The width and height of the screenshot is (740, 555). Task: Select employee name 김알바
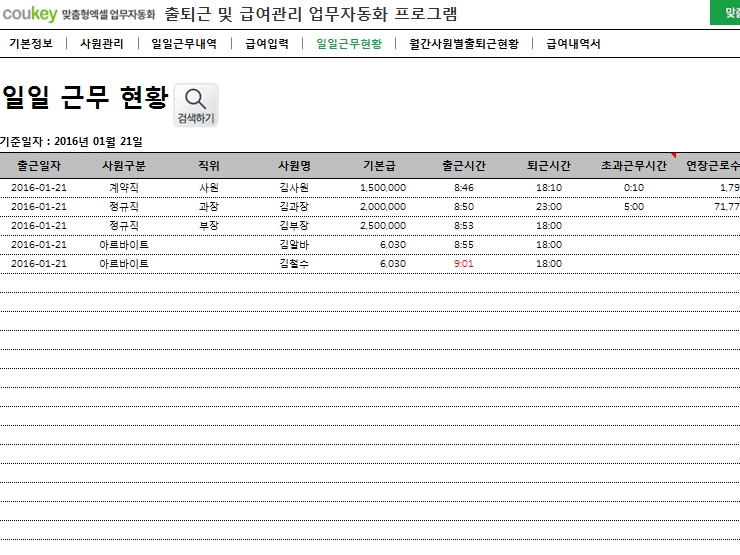[x=294, y=244]
